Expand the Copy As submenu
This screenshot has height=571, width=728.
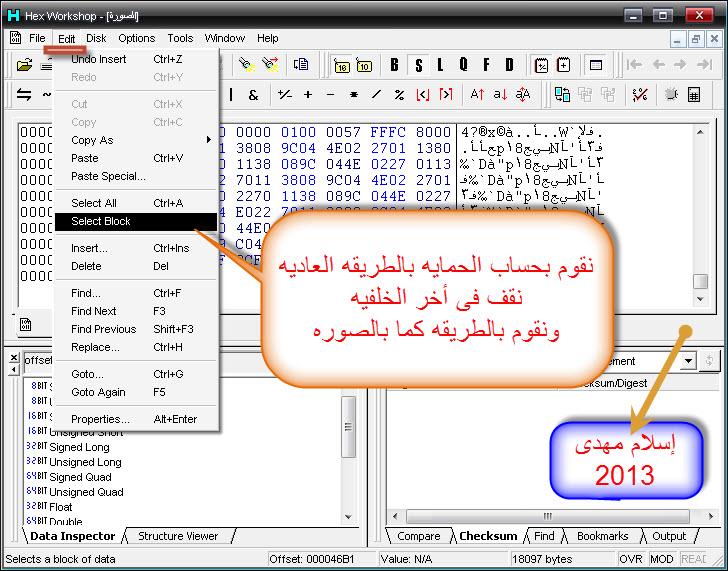(x=136, y=140)
